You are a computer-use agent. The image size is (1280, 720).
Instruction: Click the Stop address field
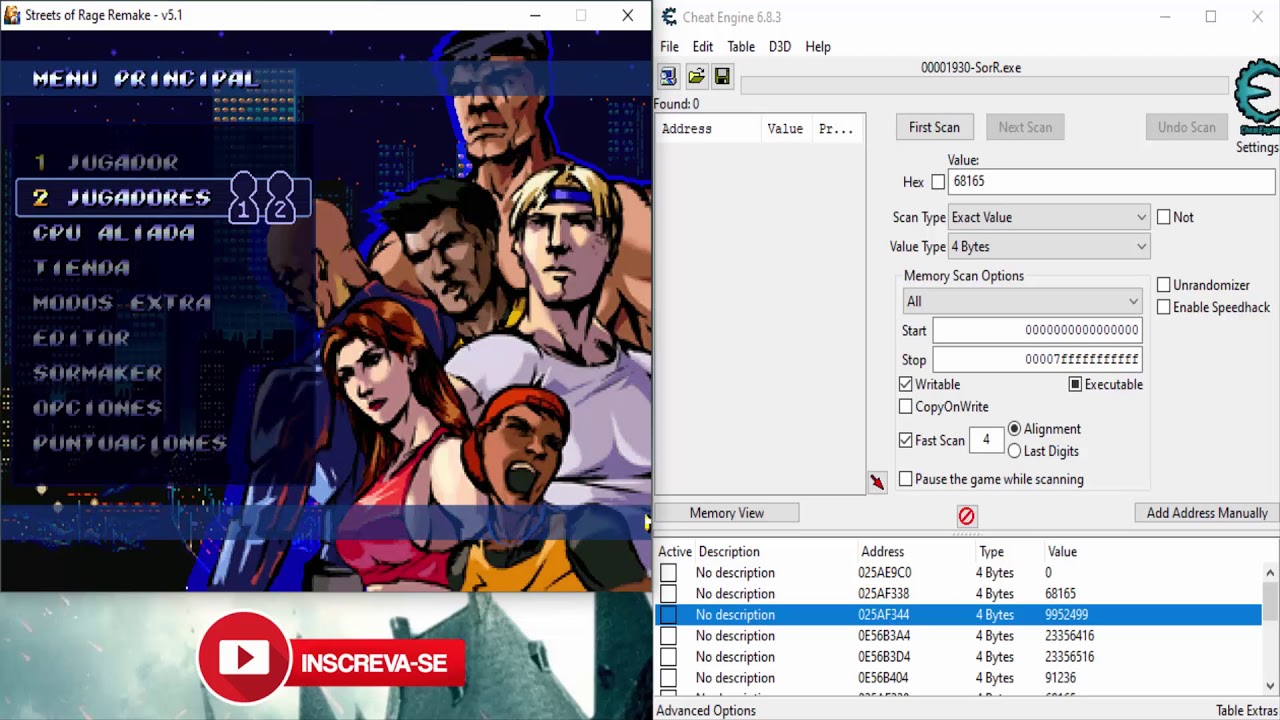(1037, 359)
